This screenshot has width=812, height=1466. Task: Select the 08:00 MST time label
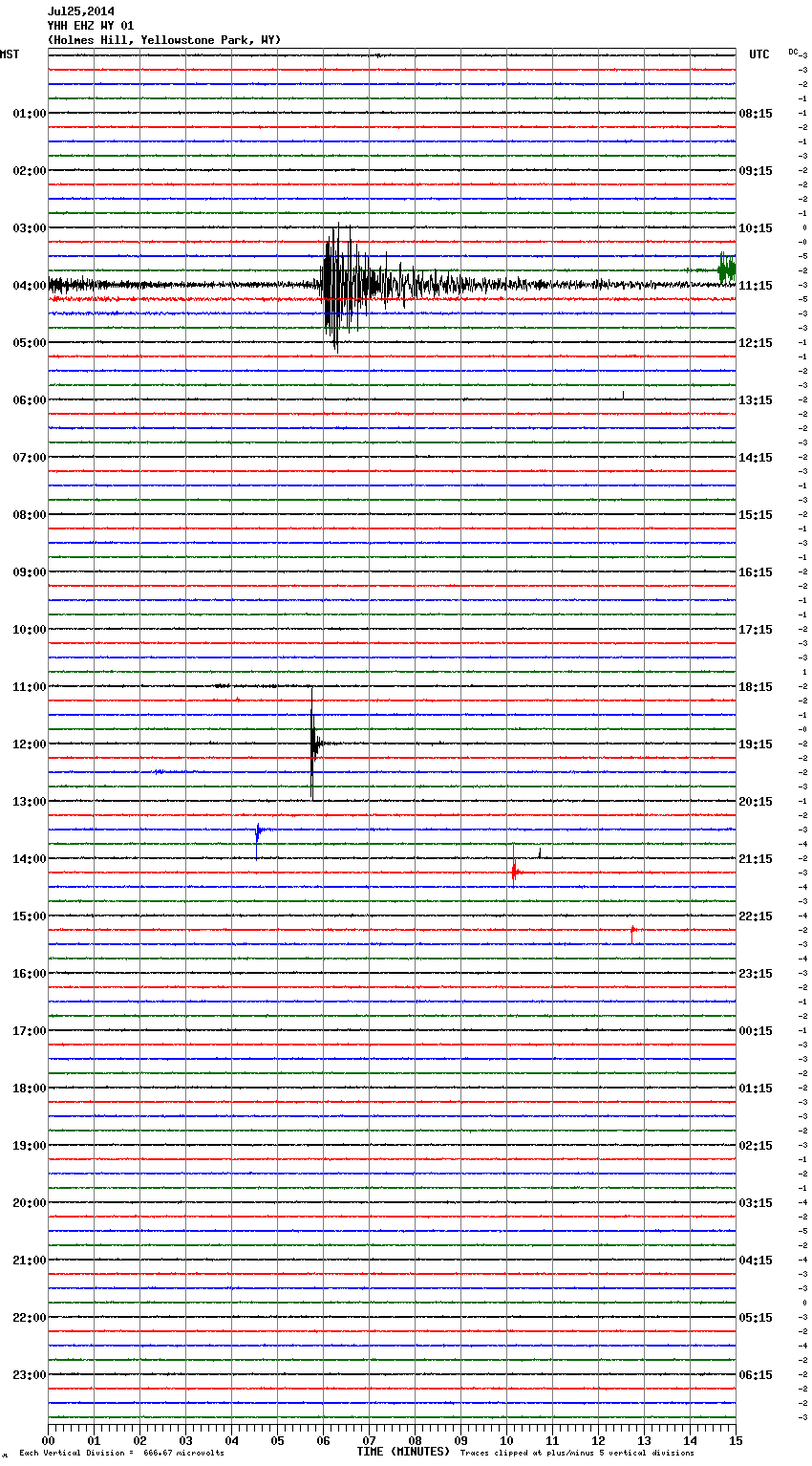tap(30, 515)
